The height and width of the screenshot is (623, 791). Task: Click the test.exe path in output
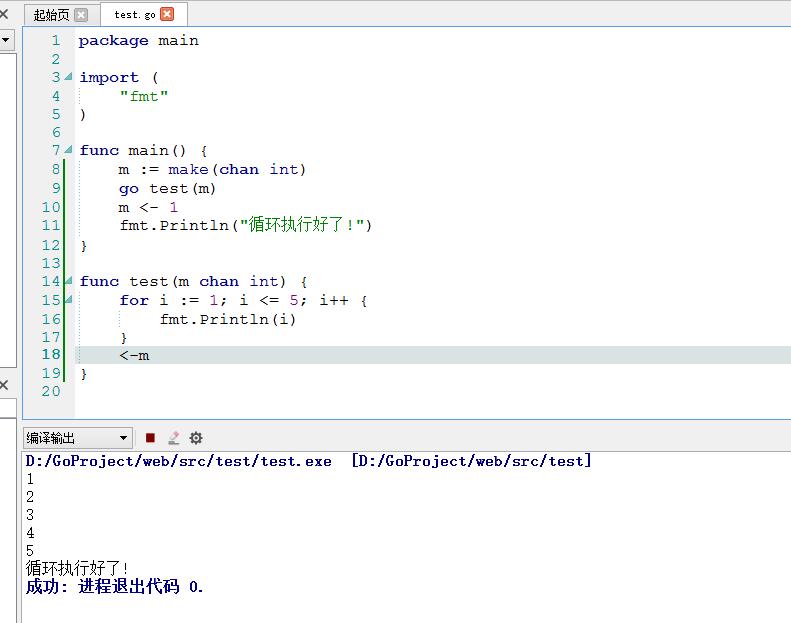tap(179, 461)
